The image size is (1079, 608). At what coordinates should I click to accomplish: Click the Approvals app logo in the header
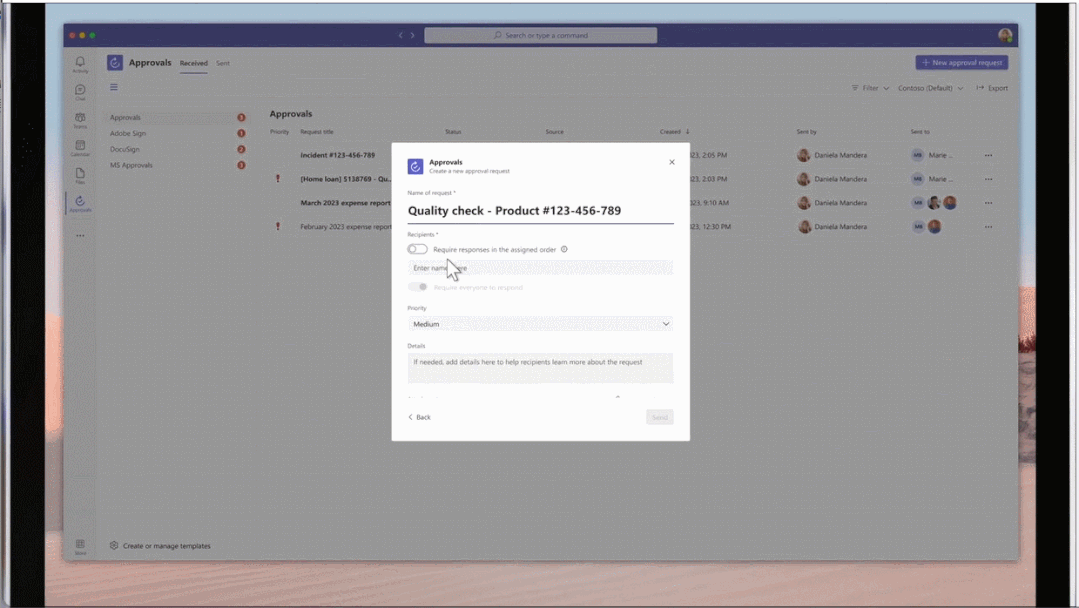click(115, 63)
